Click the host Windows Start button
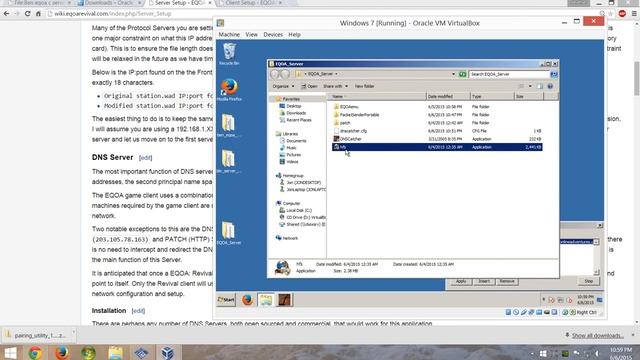 11,352
